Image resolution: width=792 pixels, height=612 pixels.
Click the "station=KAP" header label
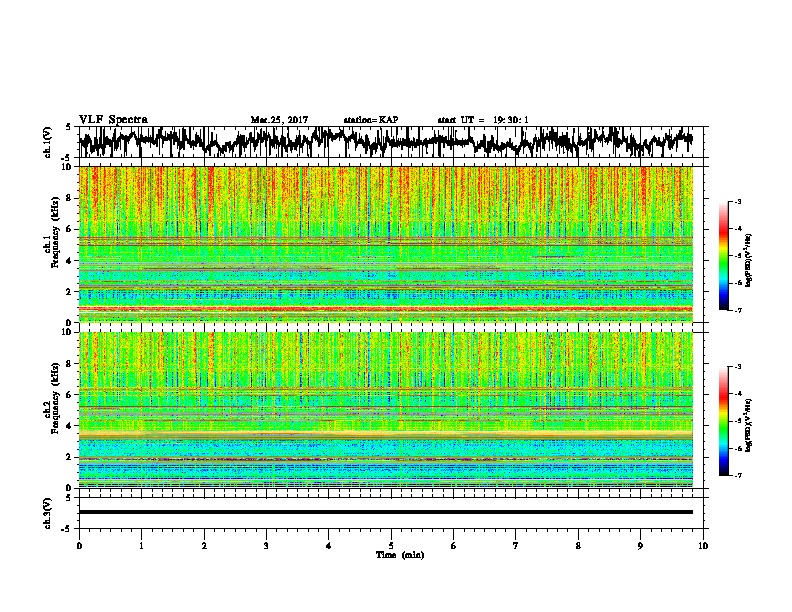click(371, 120)
